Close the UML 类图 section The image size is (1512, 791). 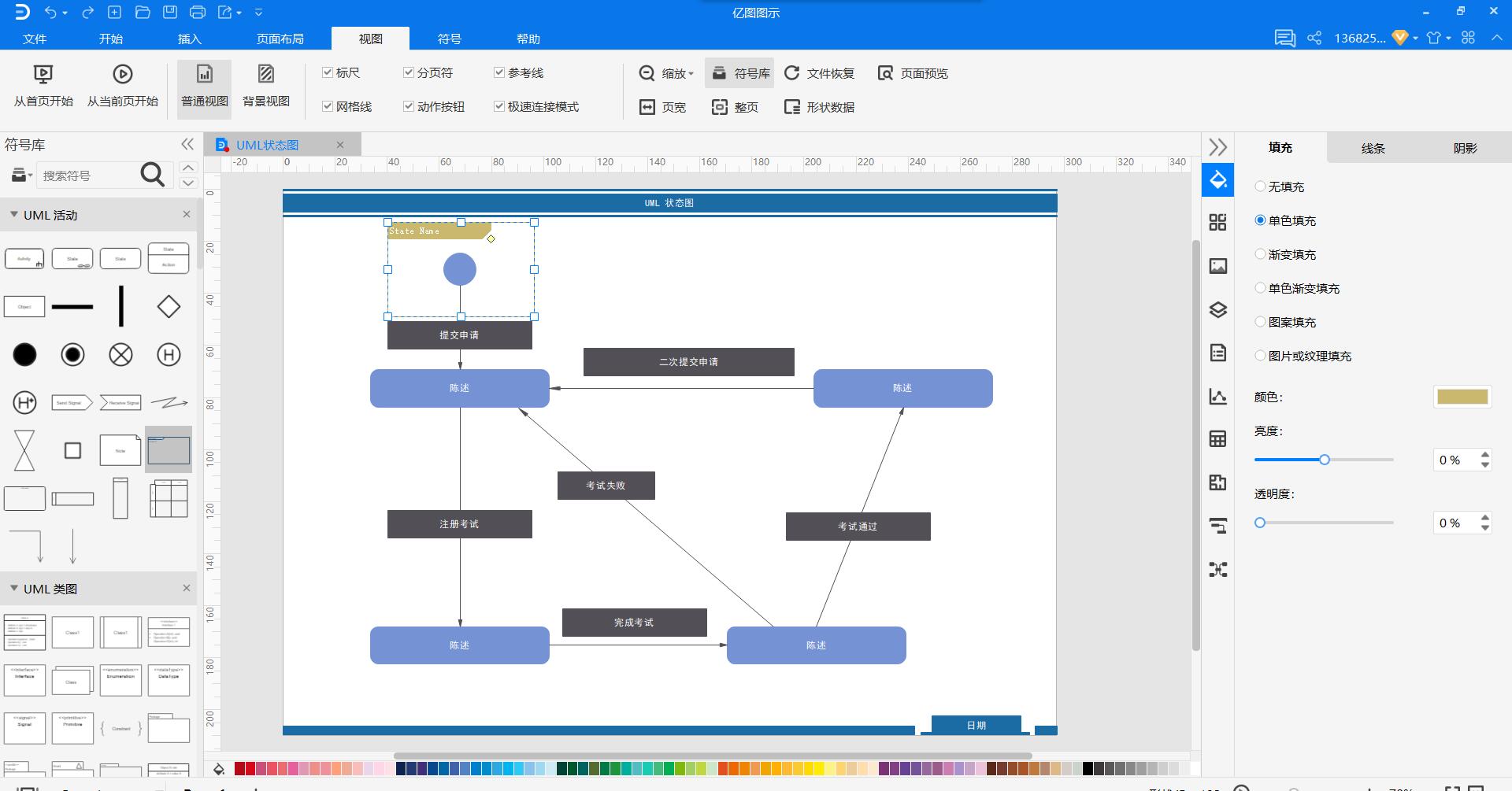[x=187, y=588]
